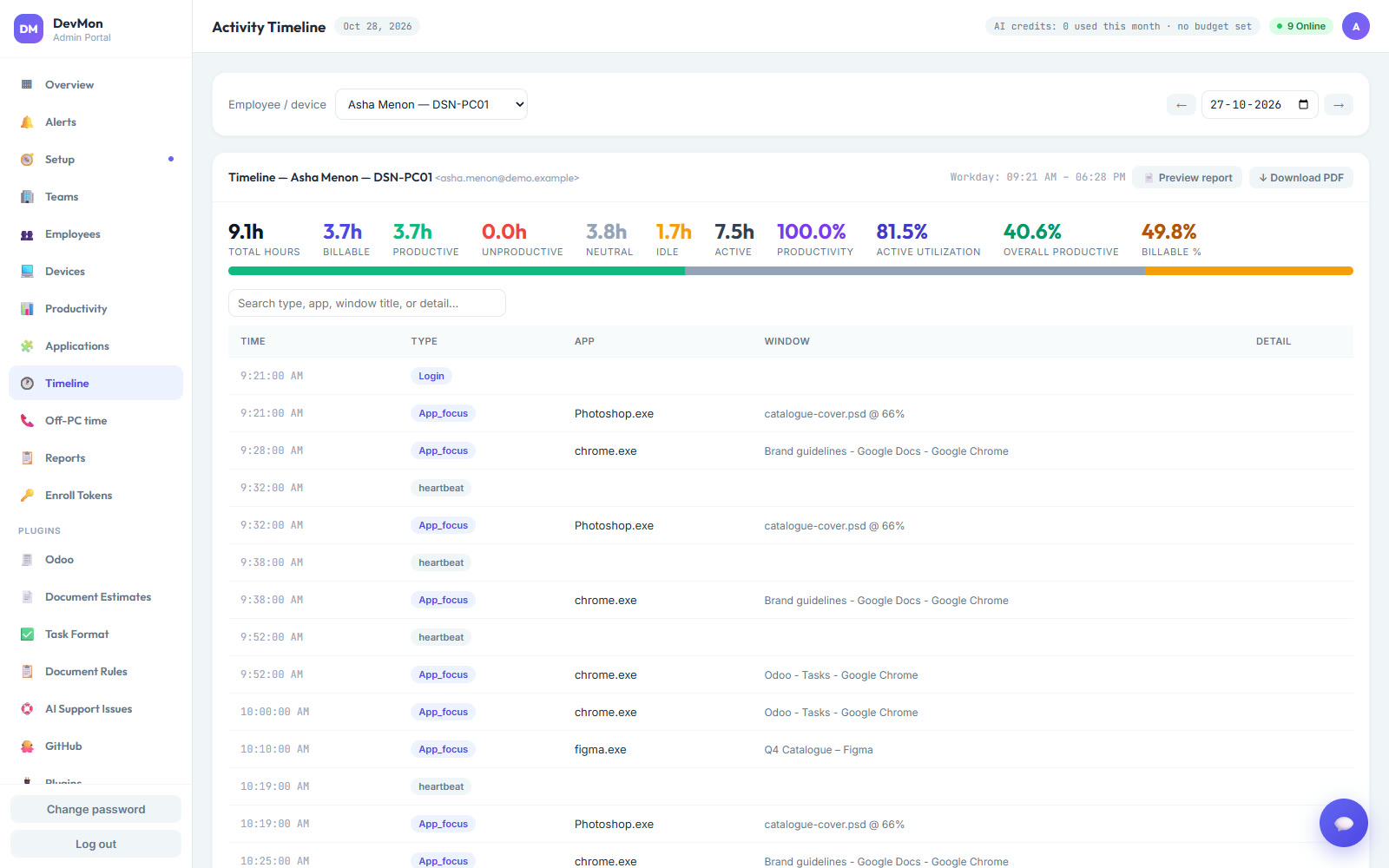
Task: Open the Odoo plugin icon
Action: click(x=27, y=559)
